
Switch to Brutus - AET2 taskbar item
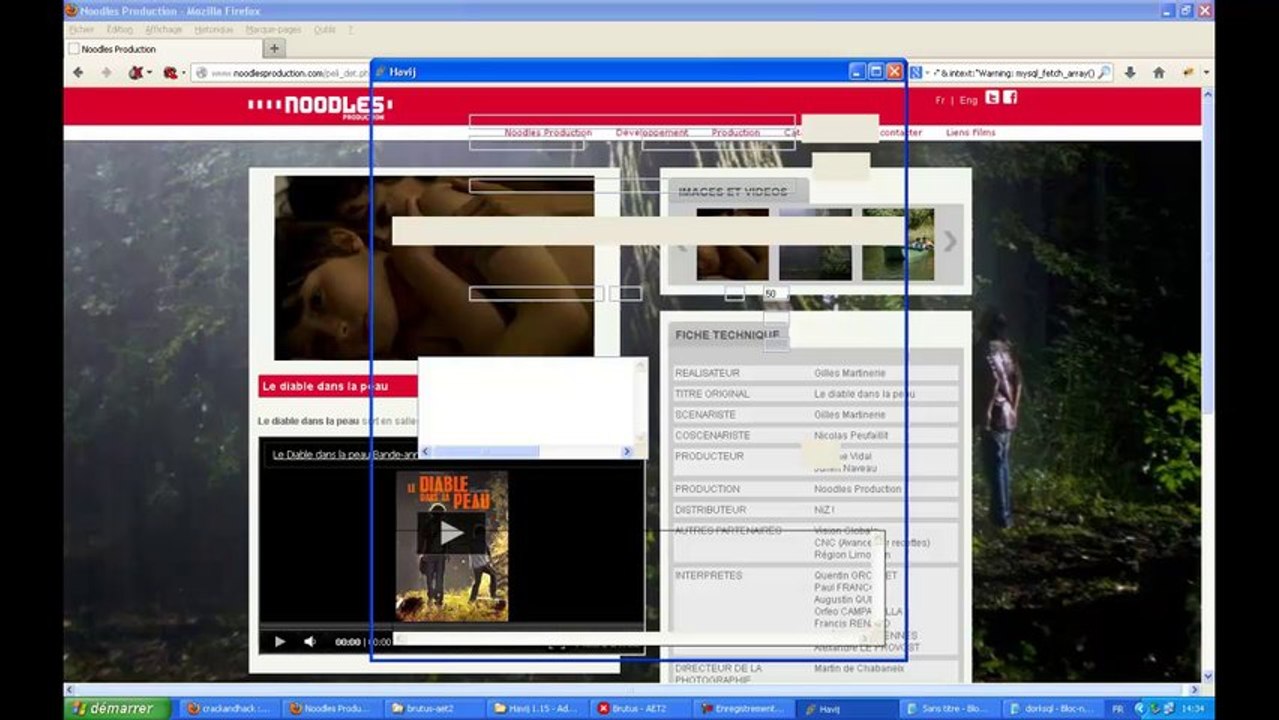point(640,708)
